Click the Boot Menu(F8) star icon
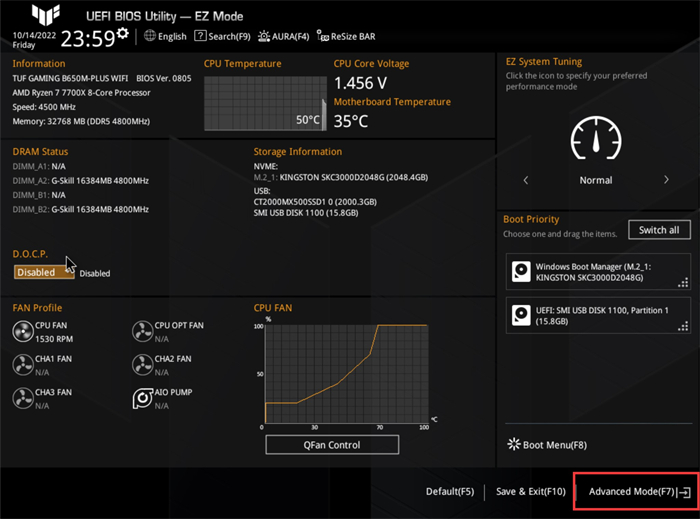This screenshot has width=700, height=519. (514, 444)
